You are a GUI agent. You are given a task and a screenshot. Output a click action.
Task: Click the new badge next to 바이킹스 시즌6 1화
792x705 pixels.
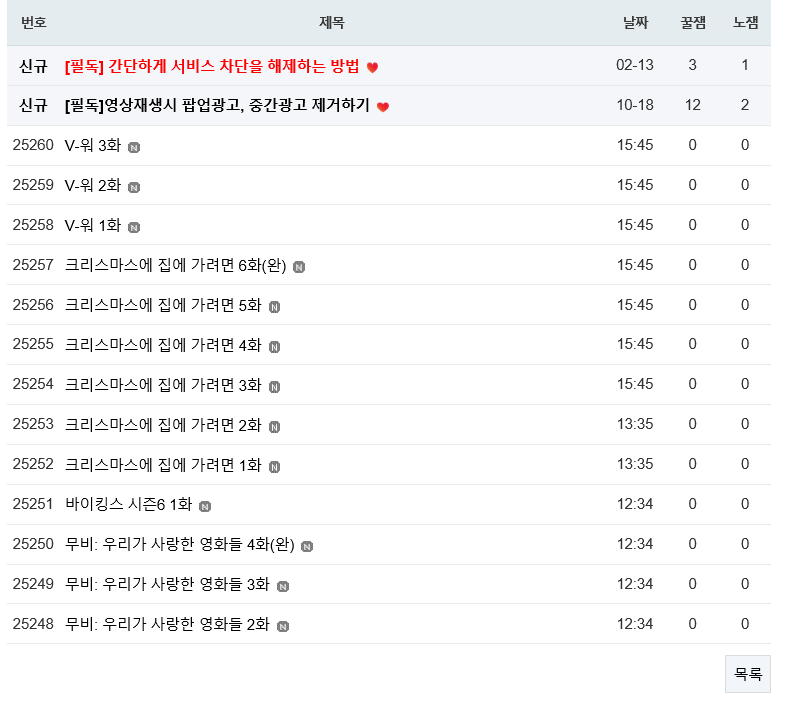click(205, 506)
